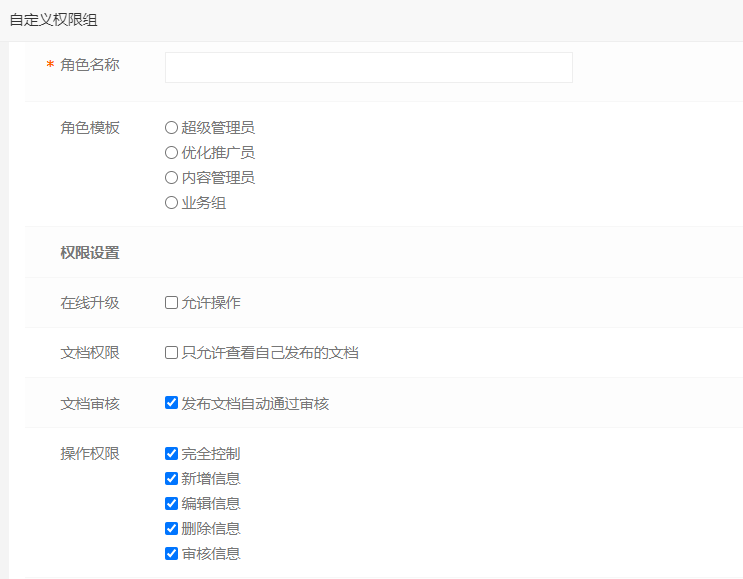Click the 角色名称 input field
Viewport: 743px width, 579px height.
pos(369,67)
